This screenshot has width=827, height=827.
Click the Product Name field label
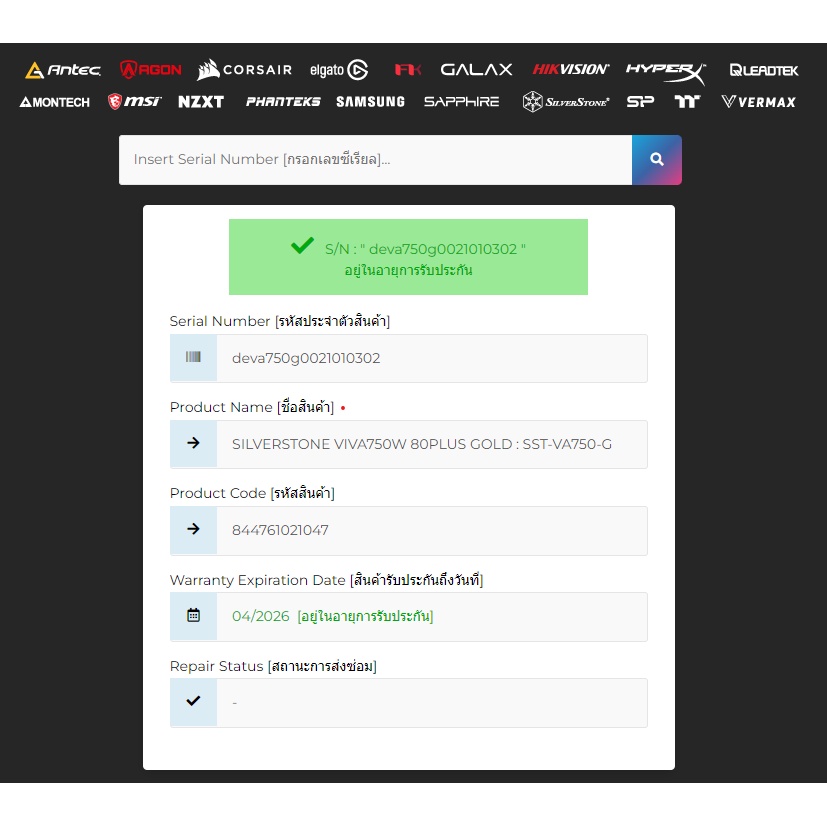(x=252, y=407)
